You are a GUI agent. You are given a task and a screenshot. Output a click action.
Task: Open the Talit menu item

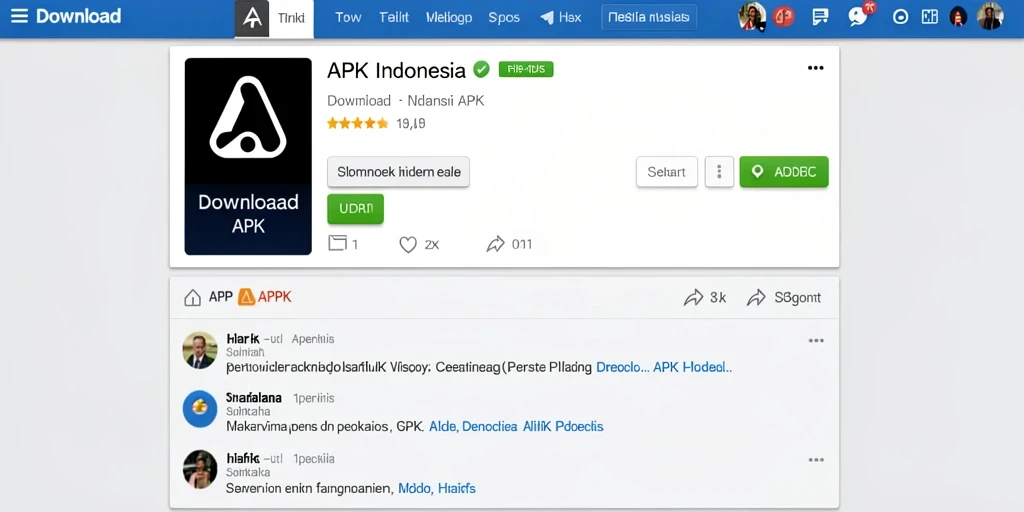[394, 18]
